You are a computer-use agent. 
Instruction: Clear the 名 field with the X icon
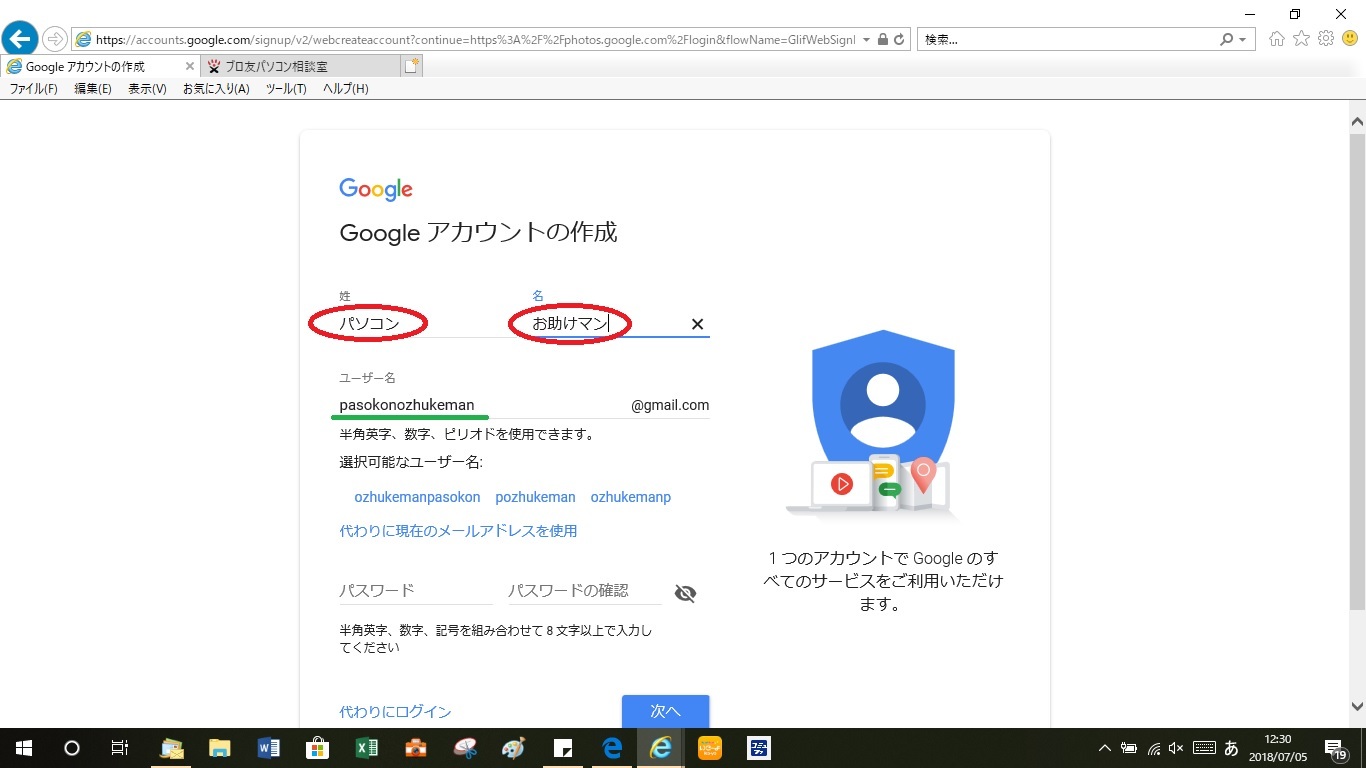pos(698,324)
